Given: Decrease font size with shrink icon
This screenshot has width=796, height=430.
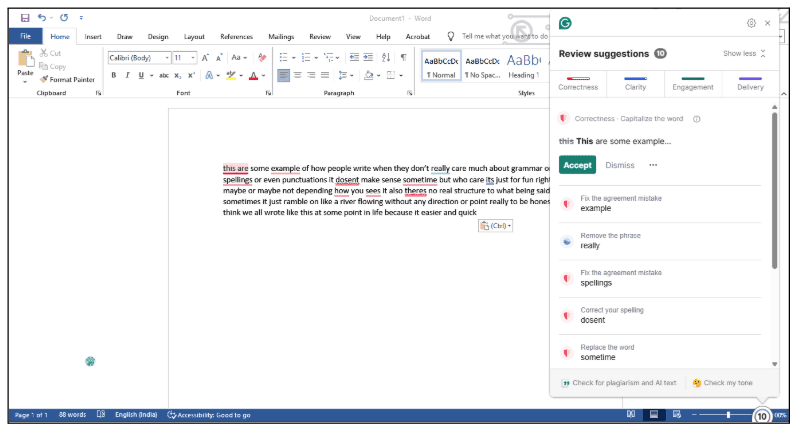Looking at the screenshot, I should tap(219, 58).
